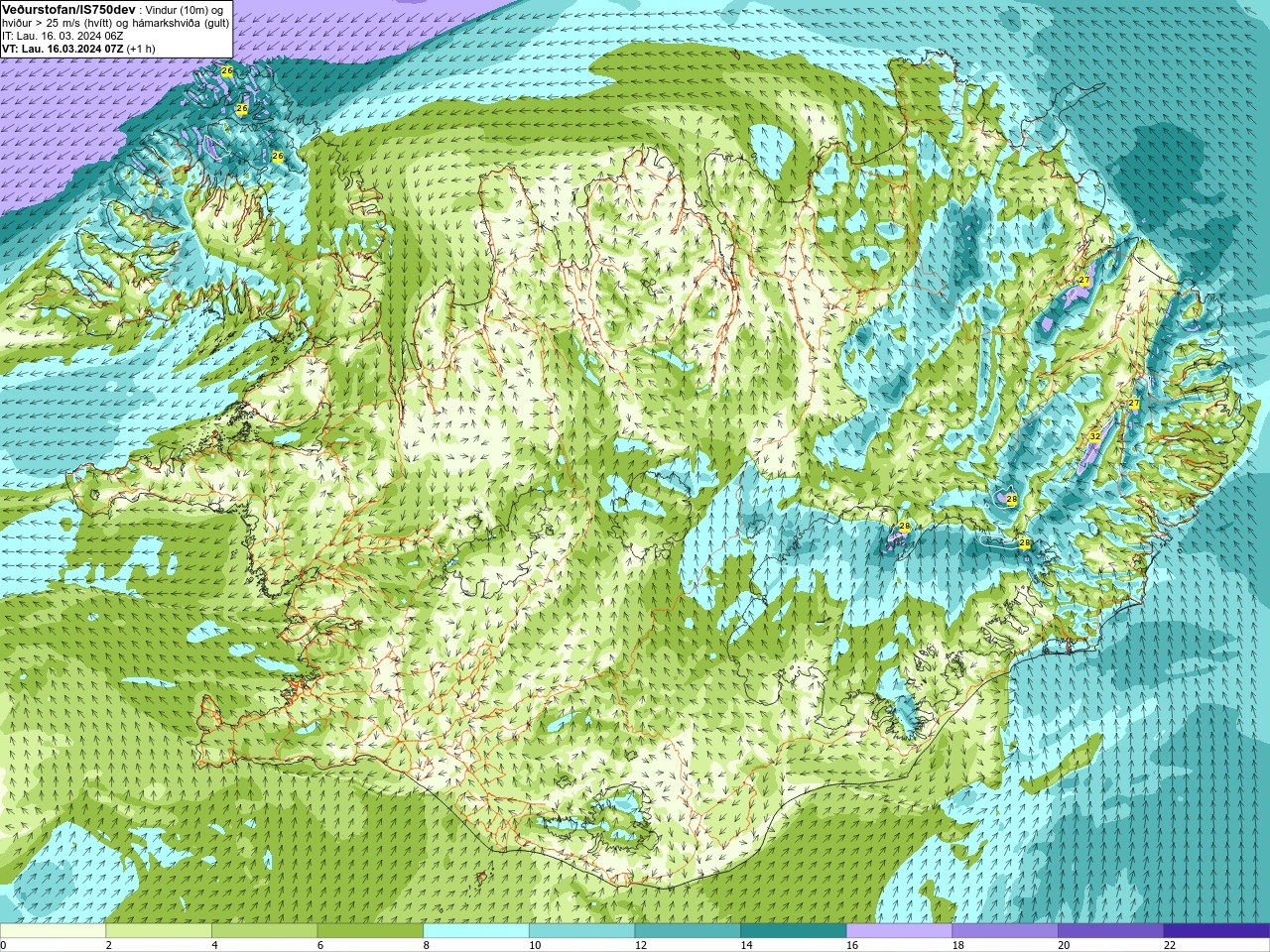Click the yellow gust marker labeled 32
This screenshot has width=1270, height=952.
[1094, 436]
